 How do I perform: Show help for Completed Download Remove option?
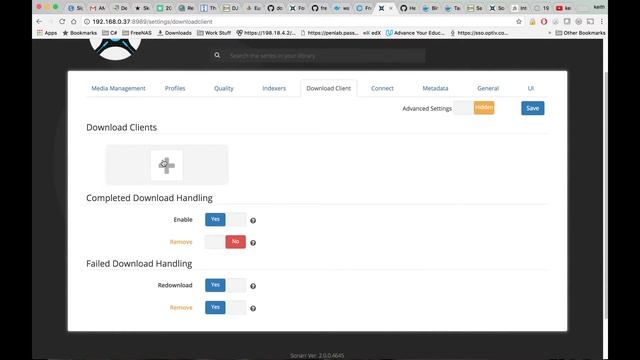pos(253,243)
